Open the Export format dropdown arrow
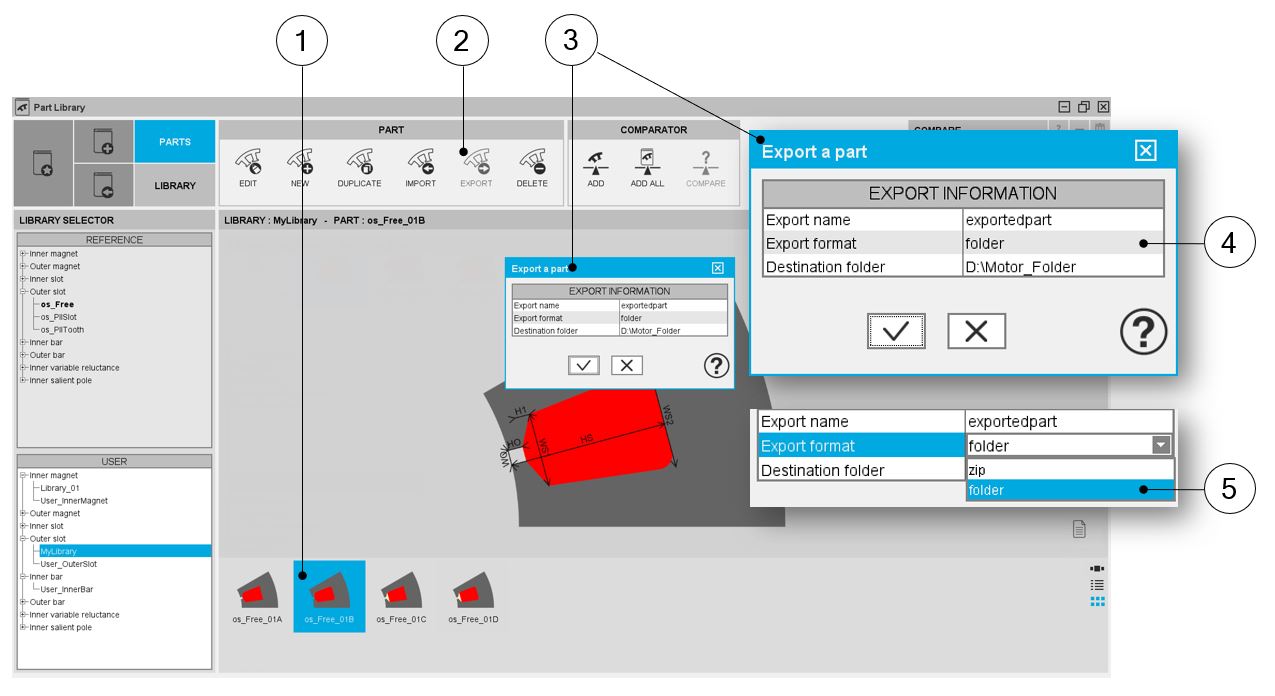This screenshot has width=1275, height=696. pos(1160,446)
